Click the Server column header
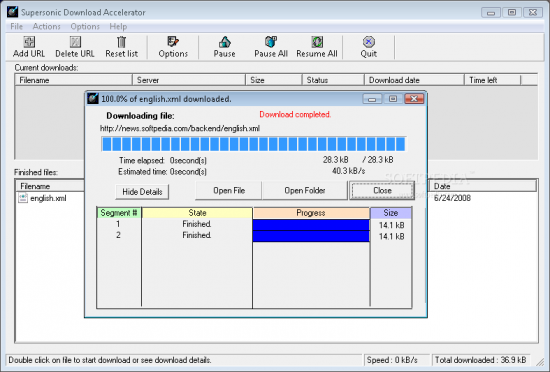 tap(189, 80)
